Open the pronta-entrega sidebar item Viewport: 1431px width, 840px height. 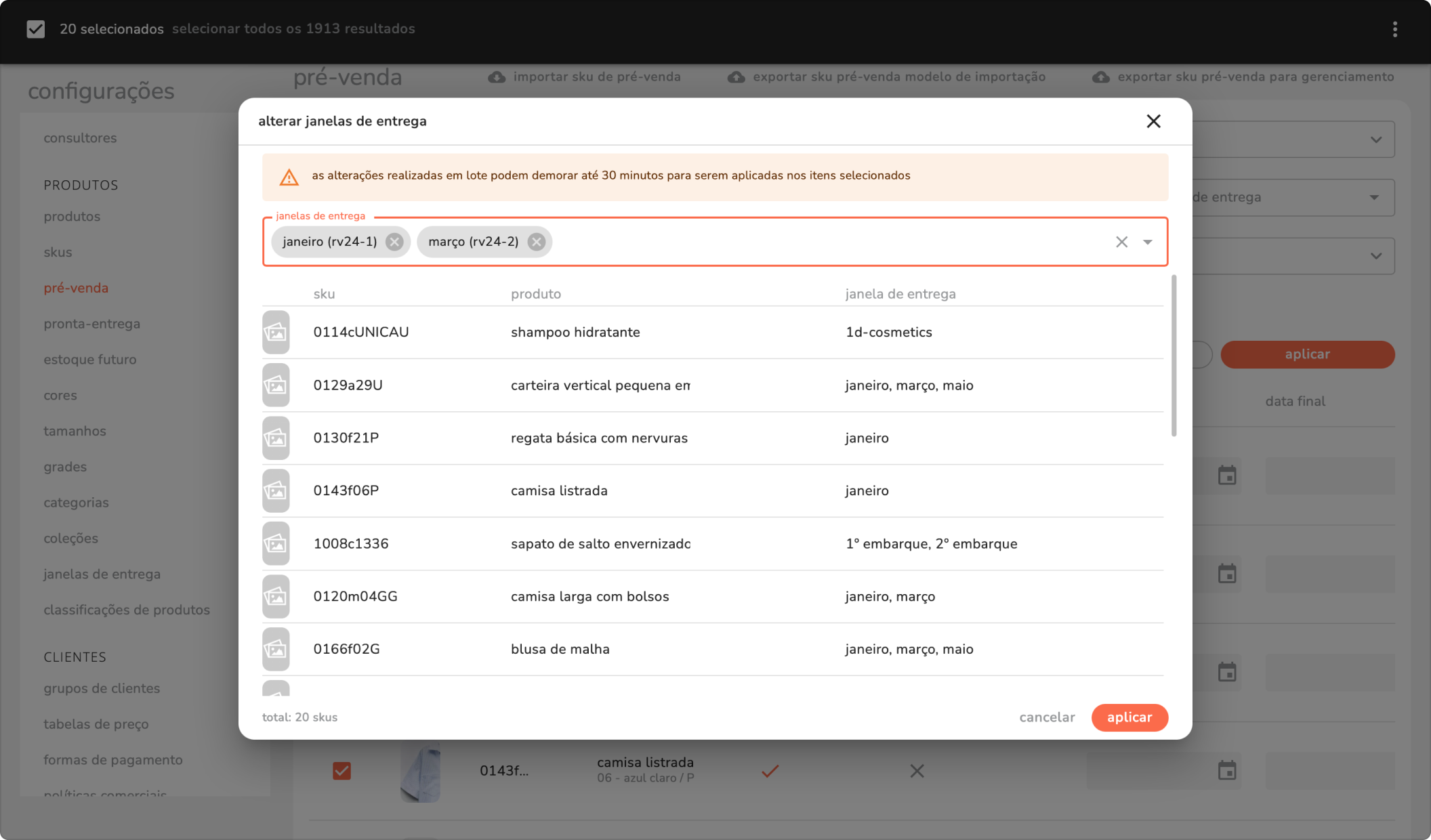(91, 324)
